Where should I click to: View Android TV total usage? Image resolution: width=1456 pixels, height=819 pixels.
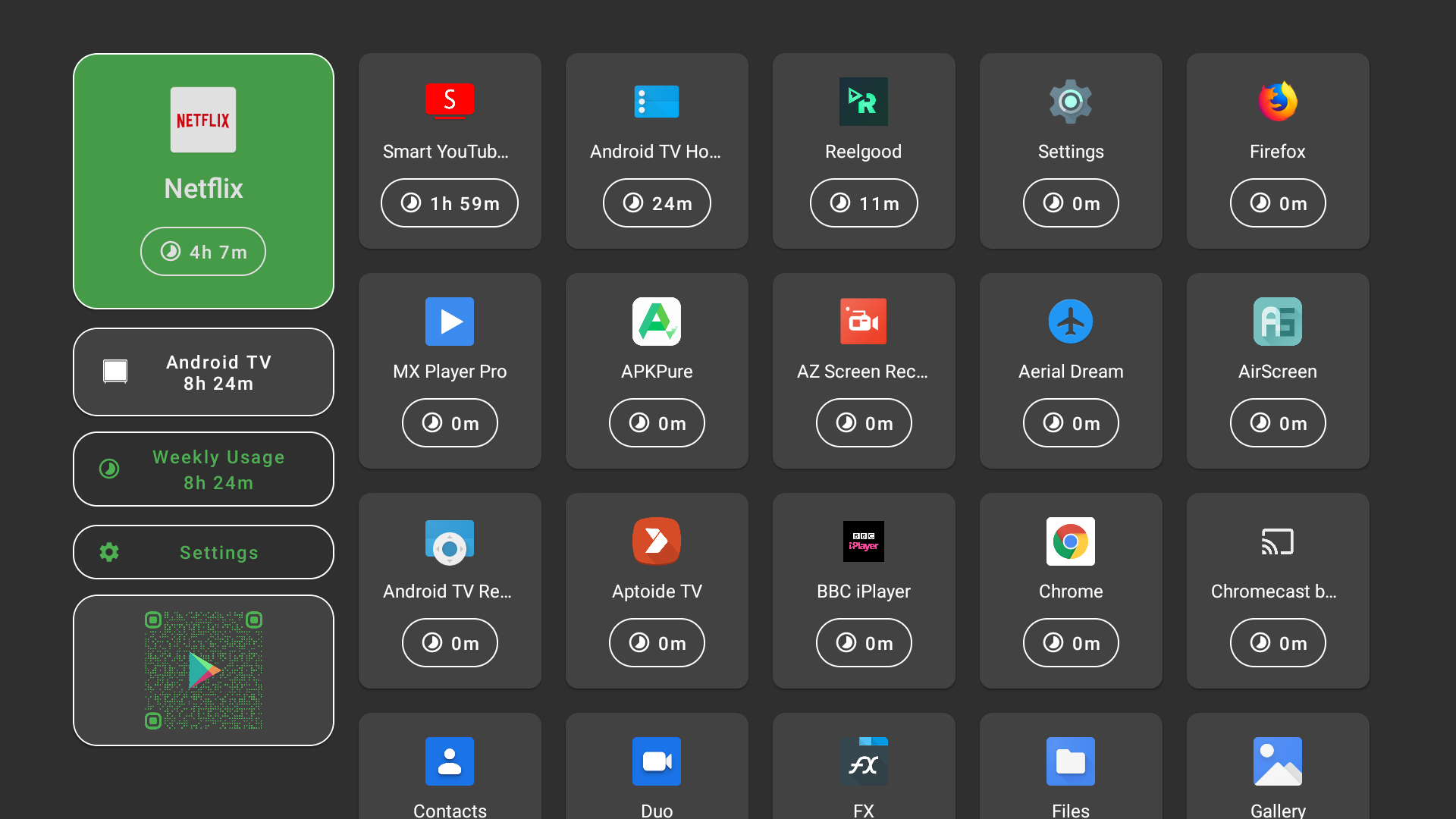(204, 372)
